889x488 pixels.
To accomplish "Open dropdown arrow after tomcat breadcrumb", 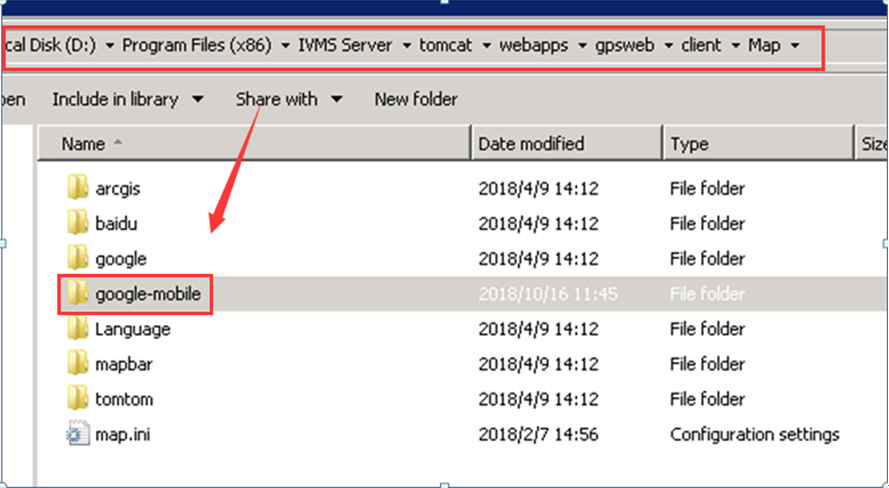I will [x=486, y=46].
